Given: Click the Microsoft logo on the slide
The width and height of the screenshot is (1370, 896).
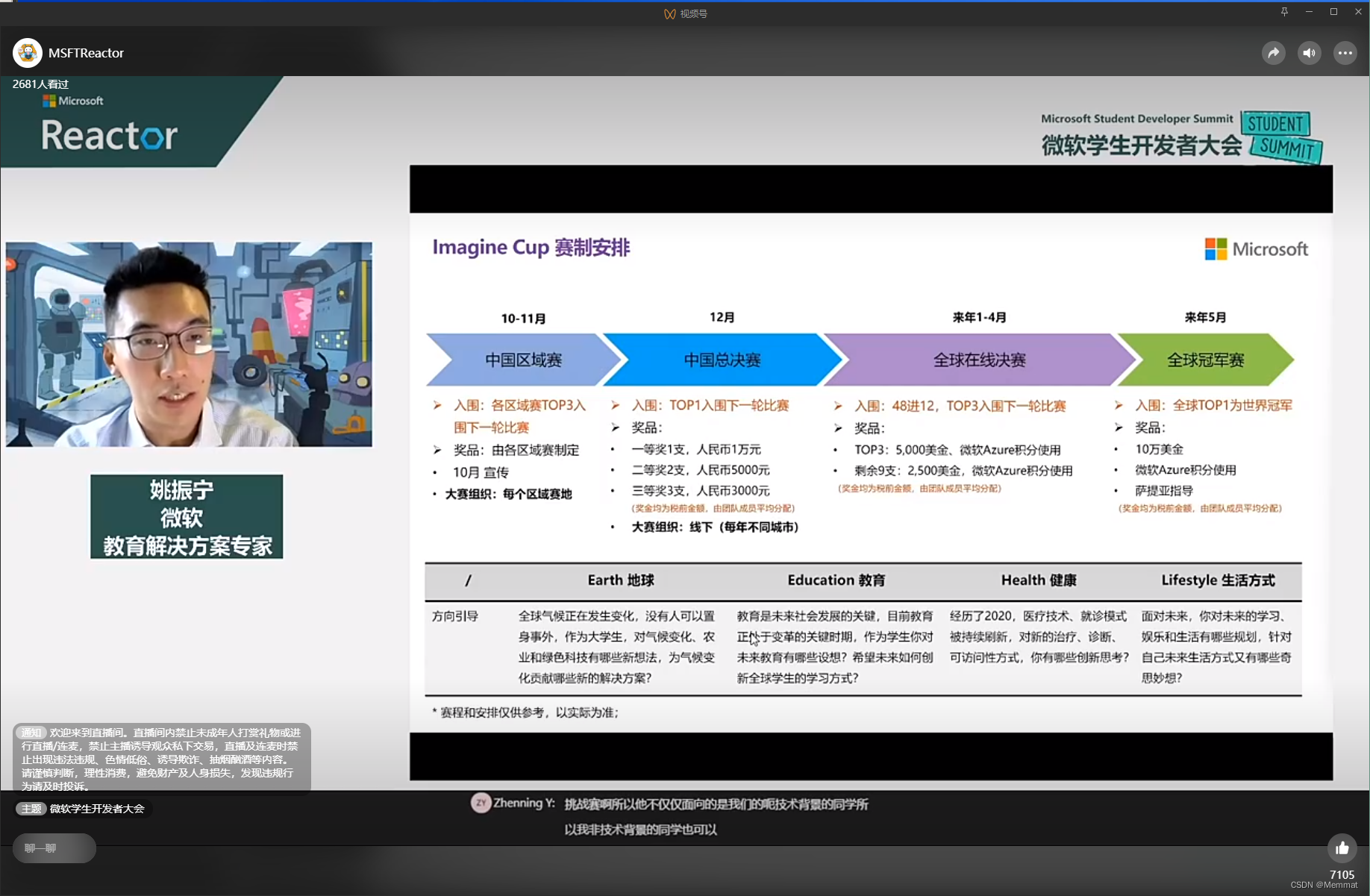Looking at the screenshot, I should point(1257,249).
